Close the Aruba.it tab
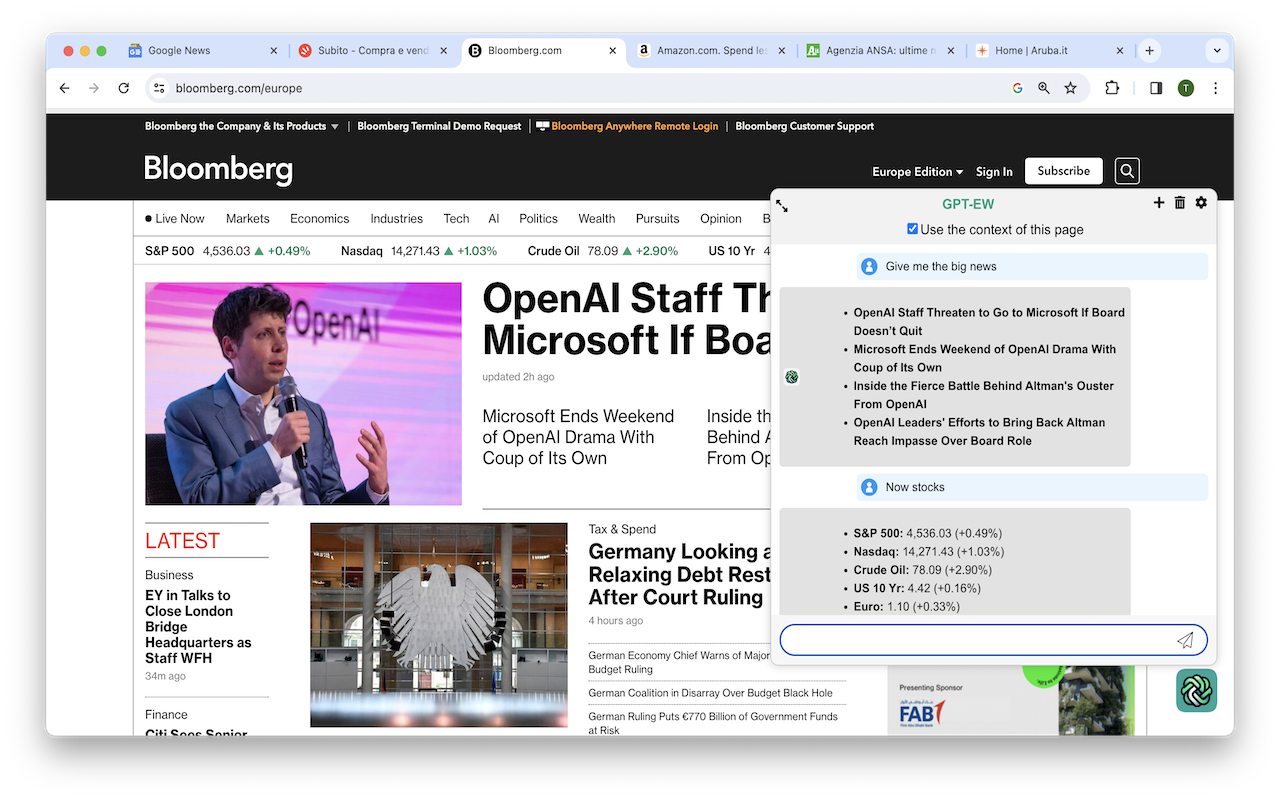 click(1121, 50)
